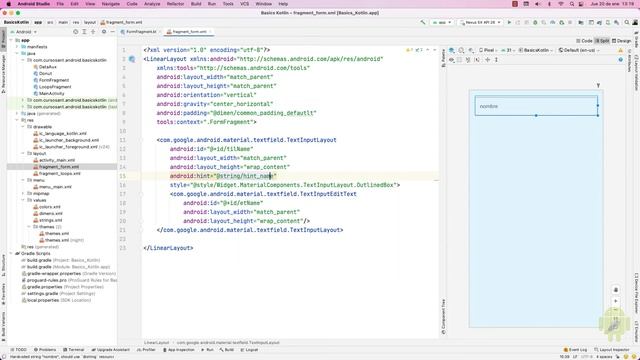
Task: Open the Profiler tool window
Action: click(146, 350)
